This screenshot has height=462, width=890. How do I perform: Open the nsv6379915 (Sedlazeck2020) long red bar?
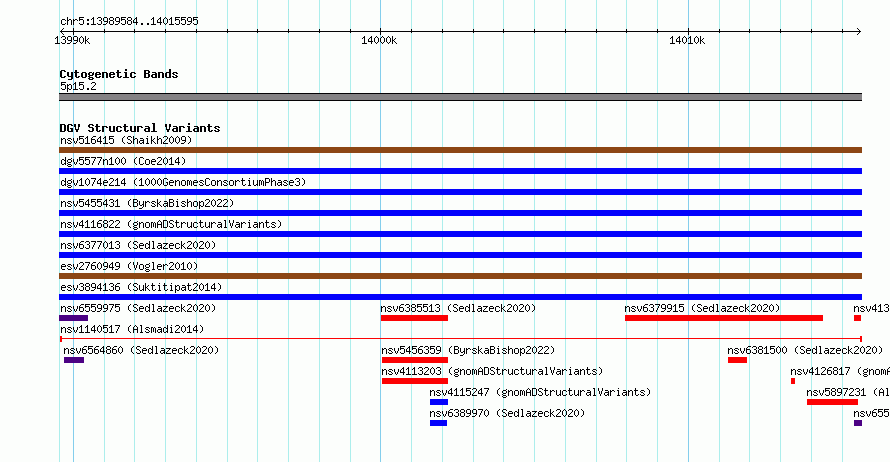pyautogui.click(x=724, y=318)
